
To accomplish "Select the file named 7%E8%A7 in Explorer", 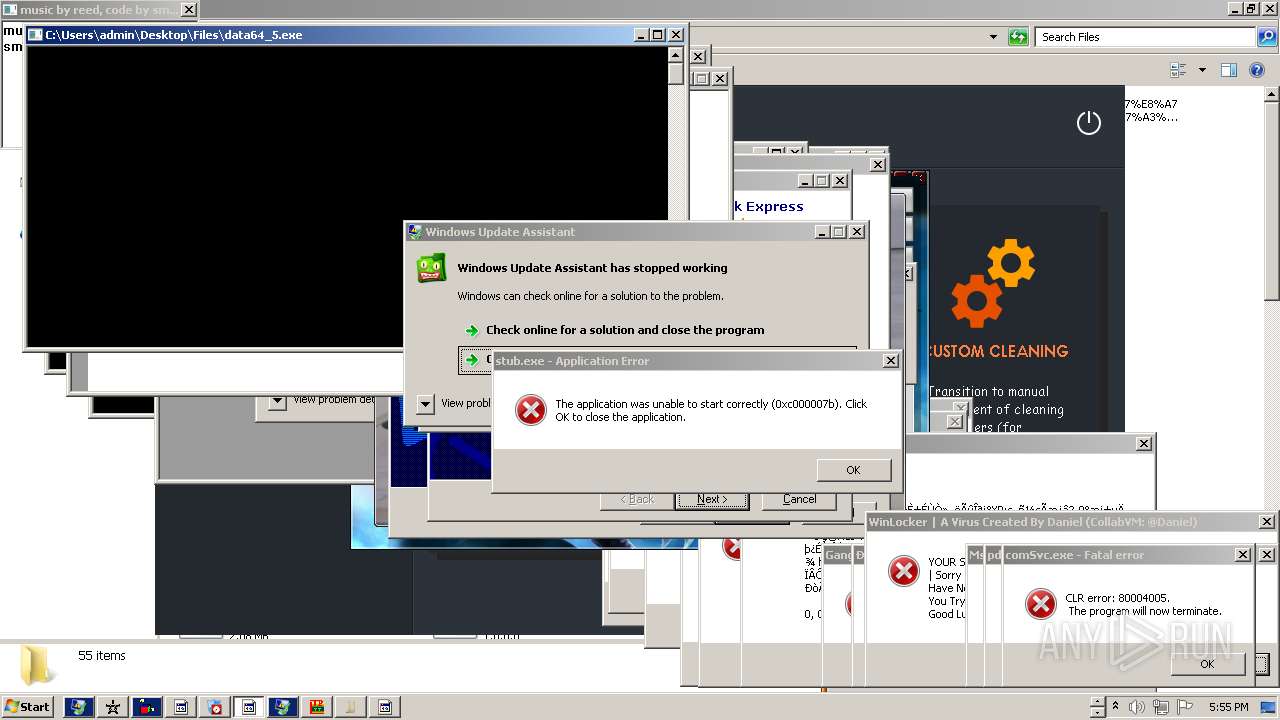I will 1150,110.
